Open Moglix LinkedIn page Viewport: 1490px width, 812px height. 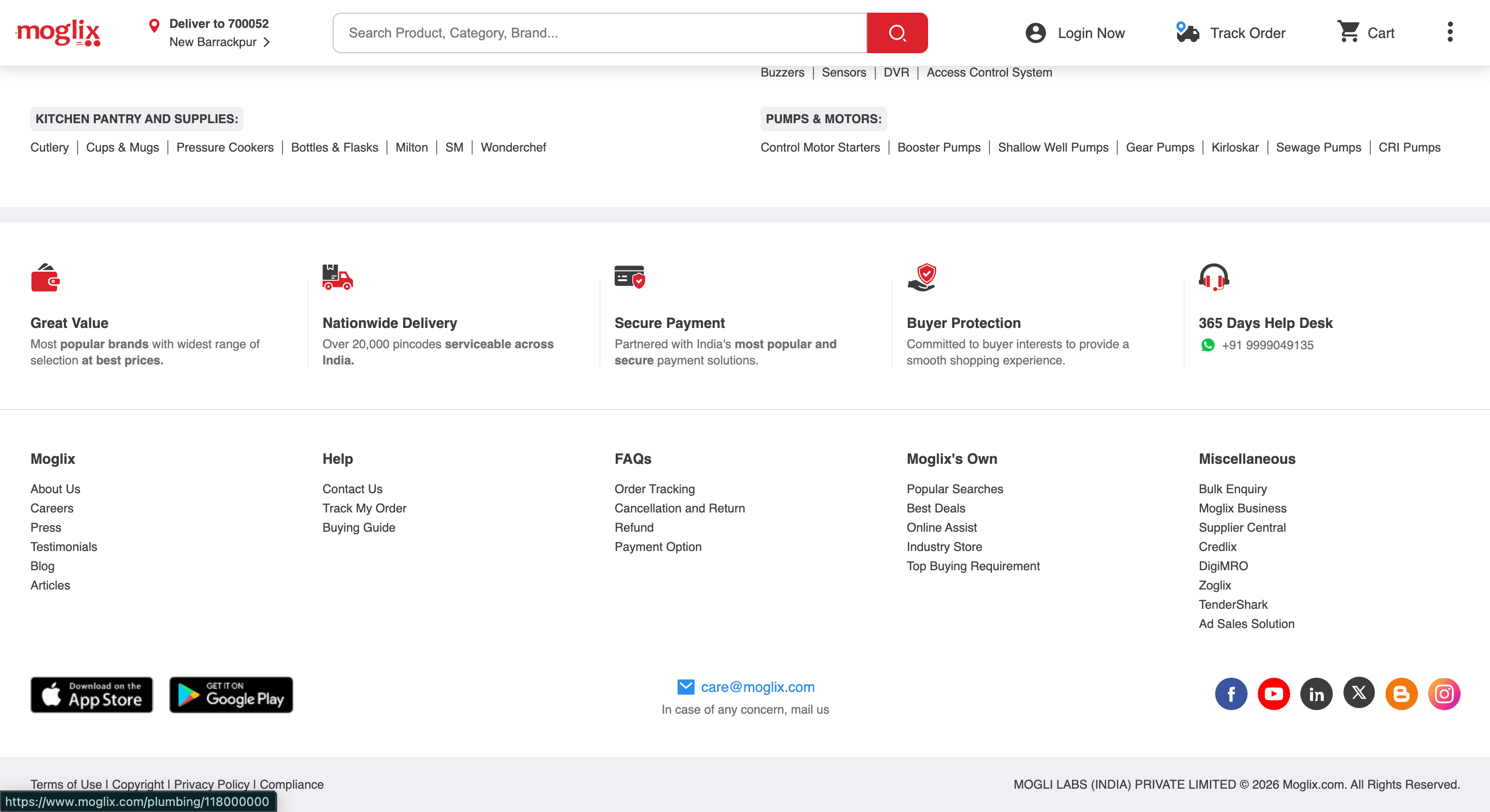(x=1317, y=694)
